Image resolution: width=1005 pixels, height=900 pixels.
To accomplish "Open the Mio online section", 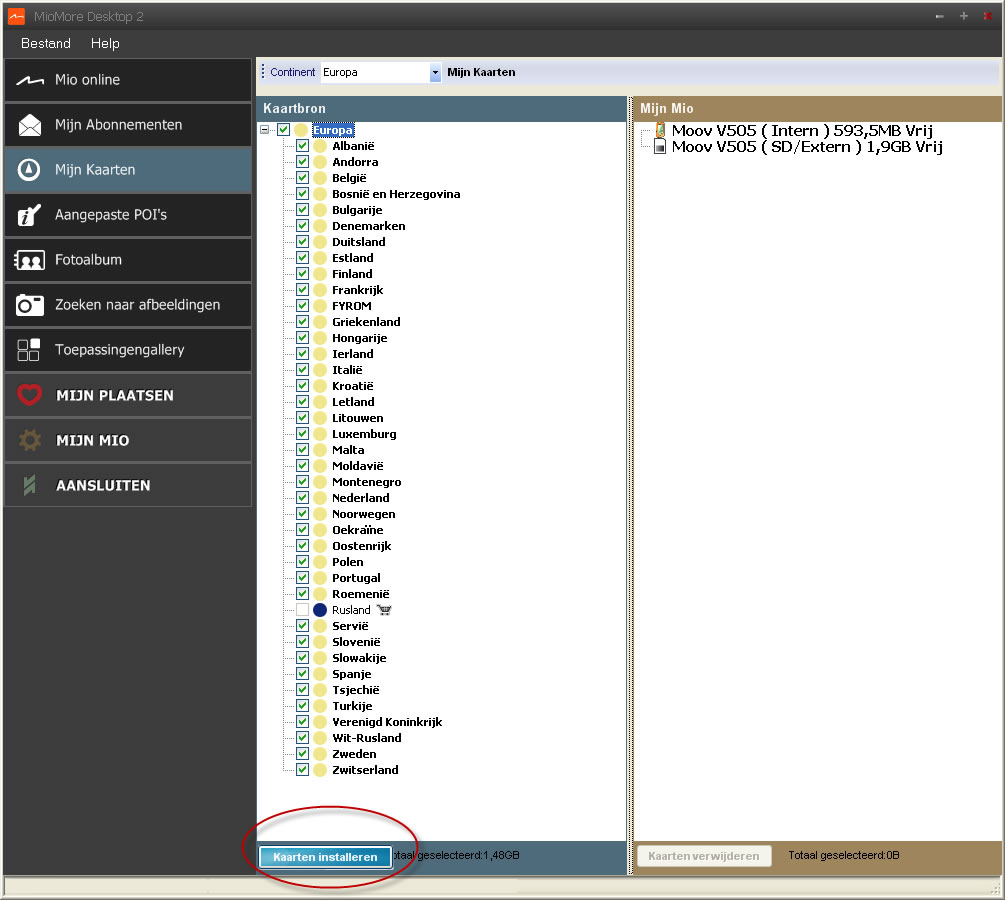I will pos(128,80).
